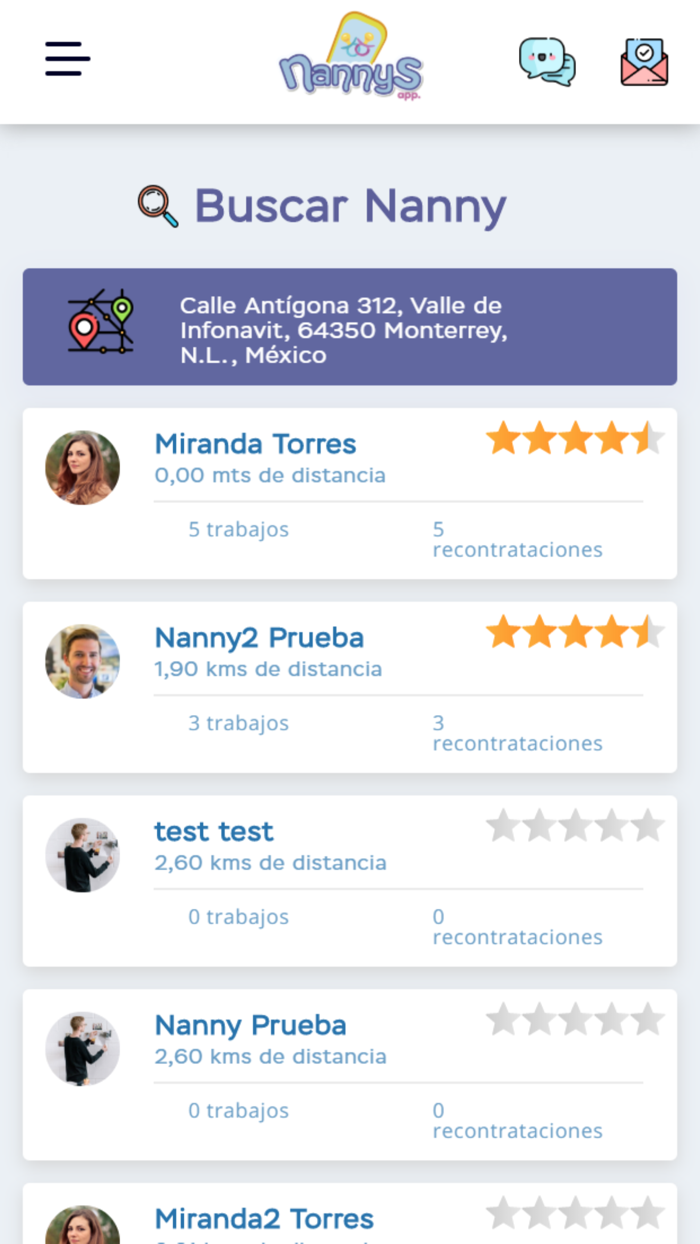Expand the Nanny2 Prueba card

coord(350,687)
